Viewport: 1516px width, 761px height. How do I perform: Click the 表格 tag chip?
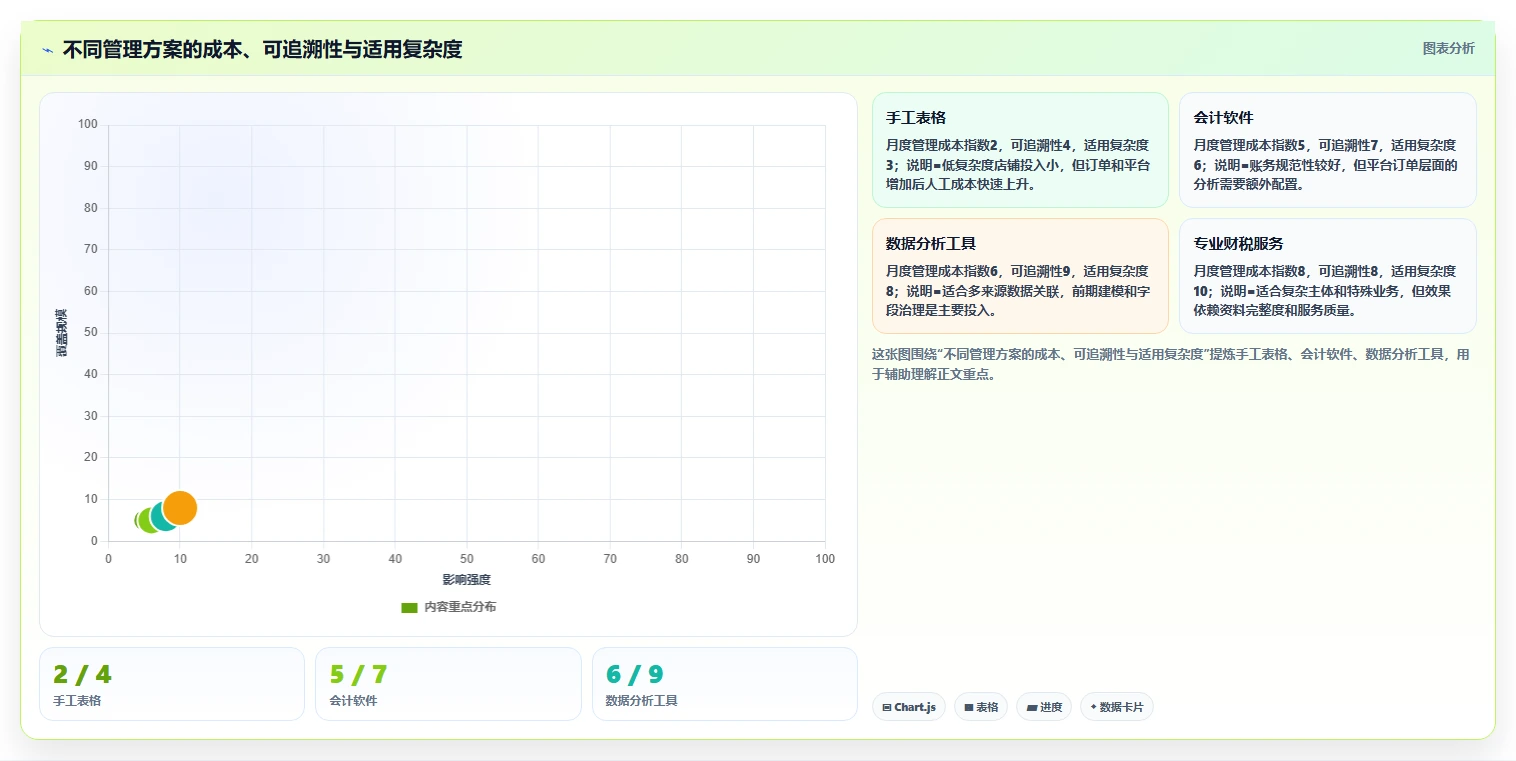coord(981,707)
